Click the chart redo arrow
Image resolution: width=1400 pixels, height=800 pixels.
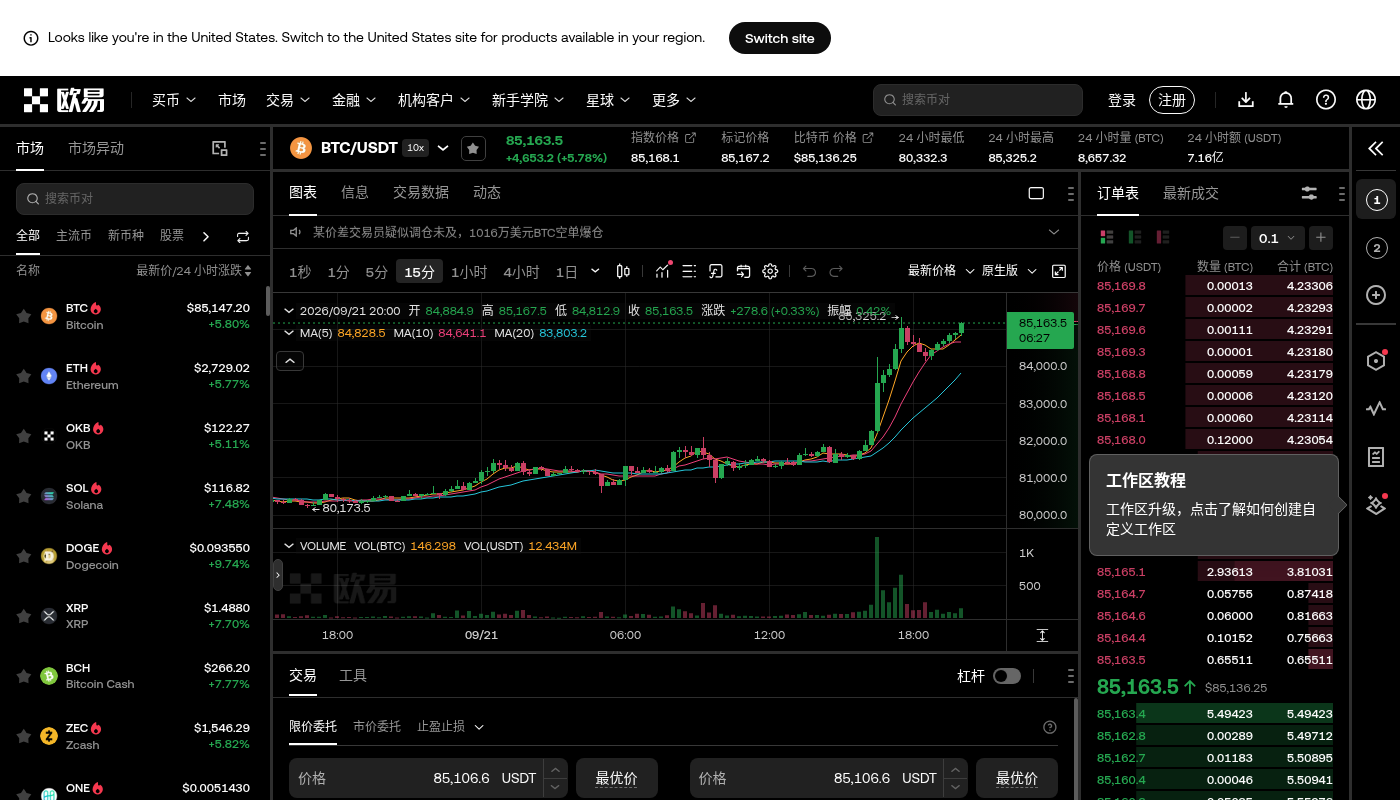(x=836, y=271)
